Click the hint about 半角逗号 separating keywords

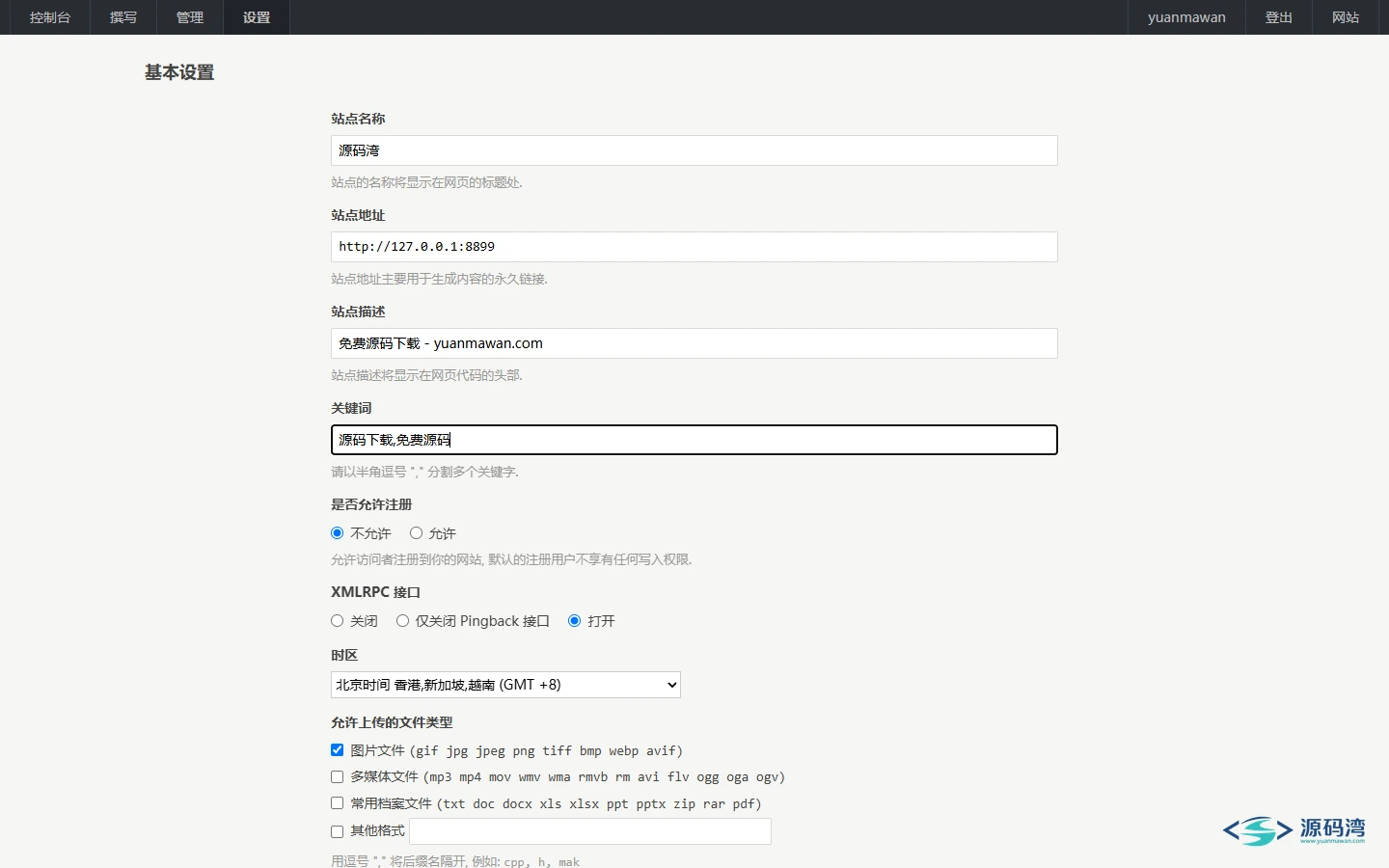click(x=424, y=472)
